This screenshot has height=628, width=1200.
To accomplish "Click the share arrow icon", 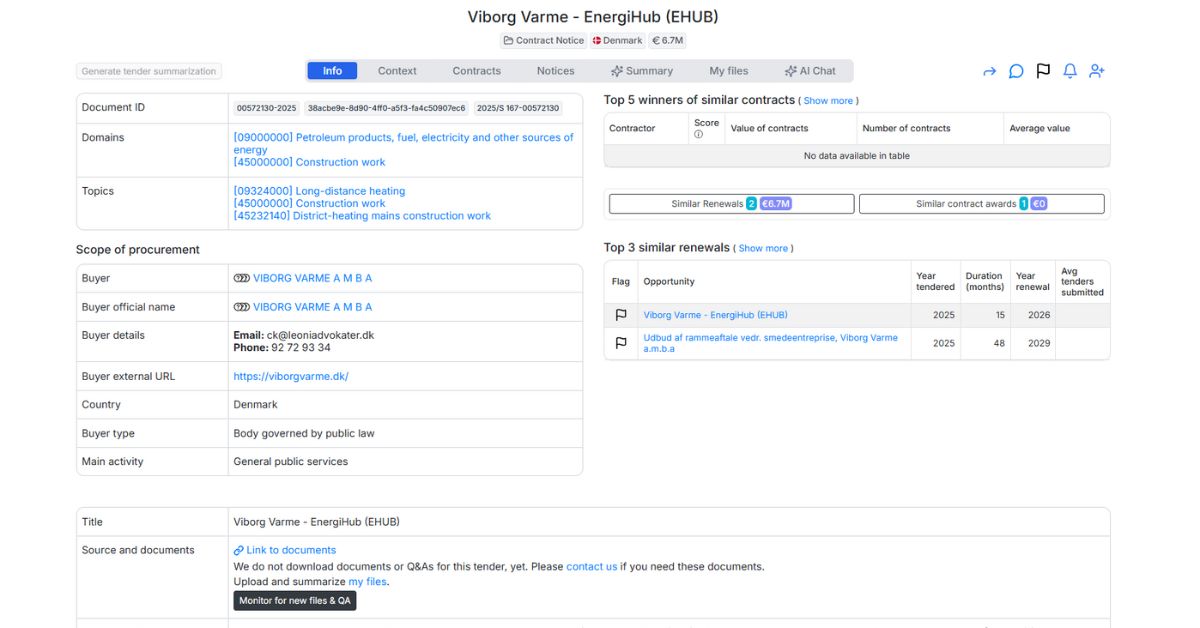I will 989,71.
